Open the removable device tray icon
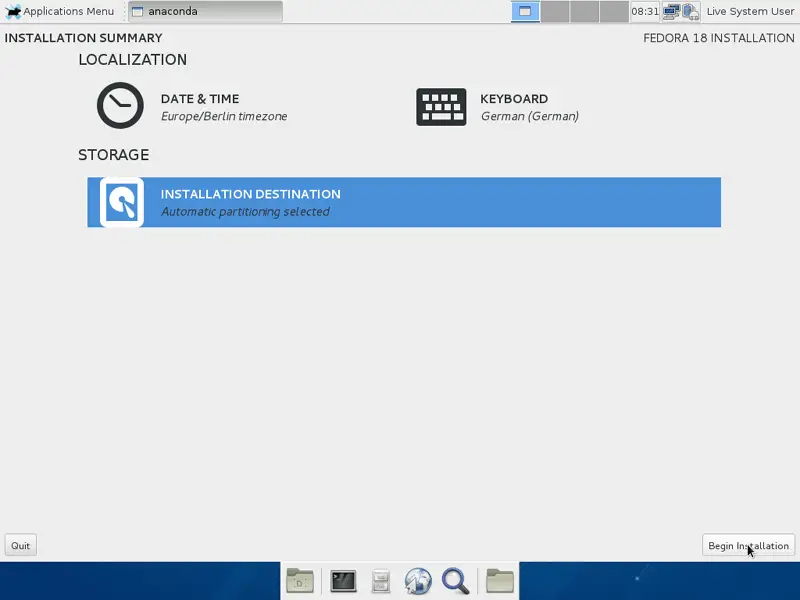800x600 pixels. coord(690,11)
